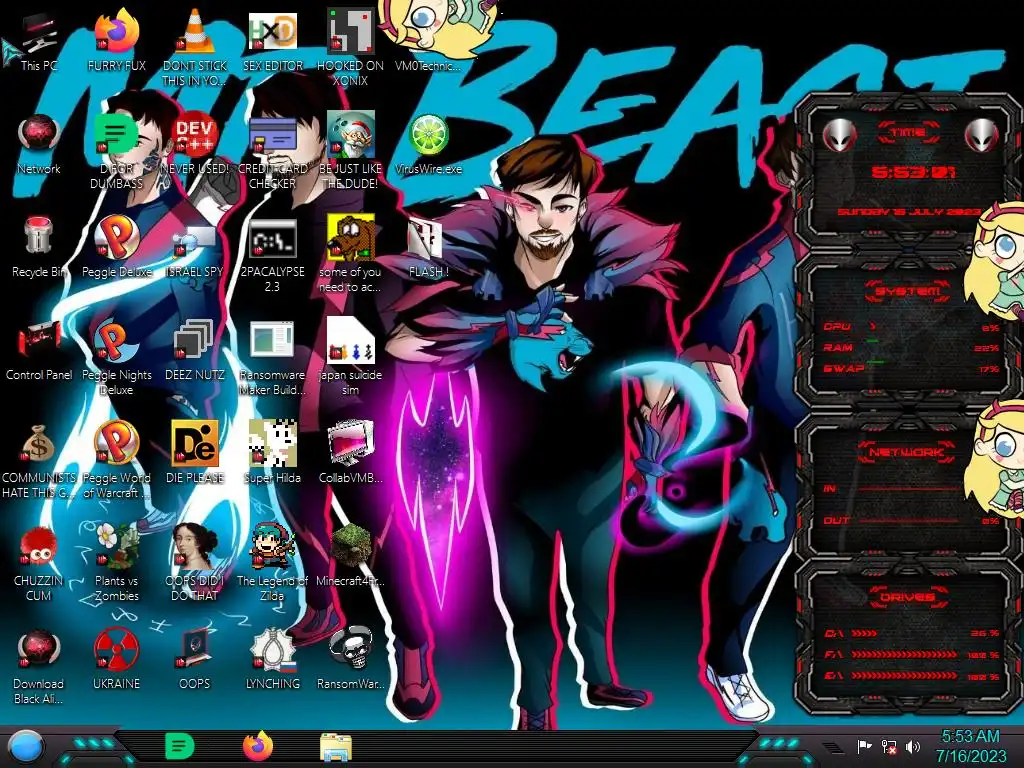
Task: Click the RAM usage row in widget
Action: (x=911, y=347)
